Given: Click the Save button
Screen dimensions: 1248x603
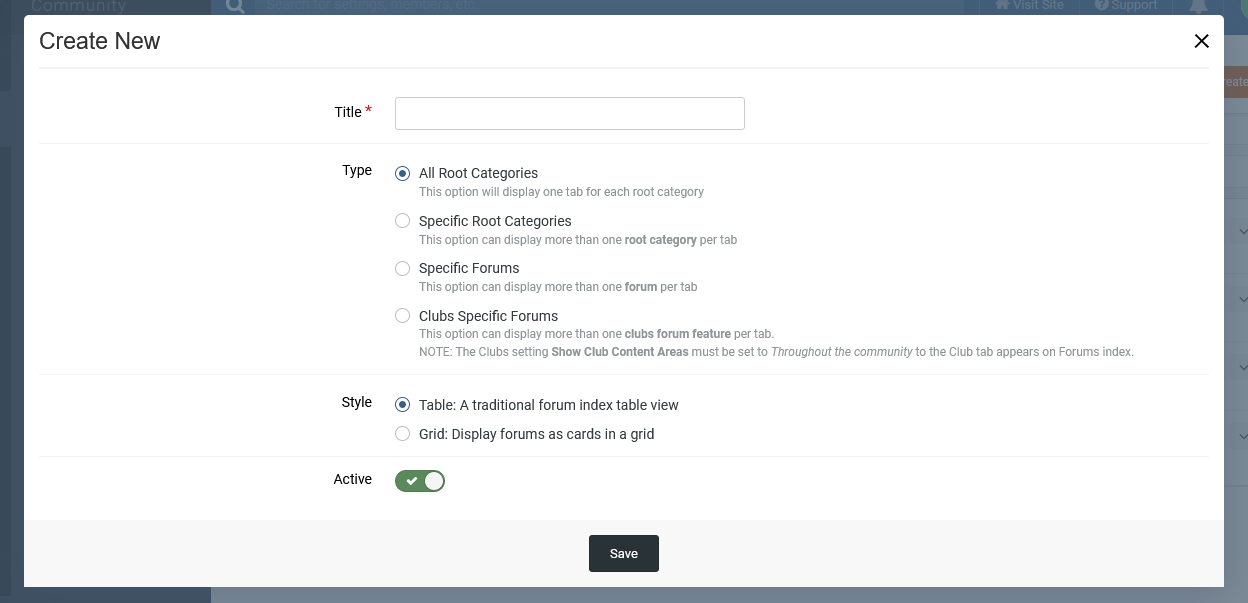Looking at the screenshot, I should coord(624,554).
